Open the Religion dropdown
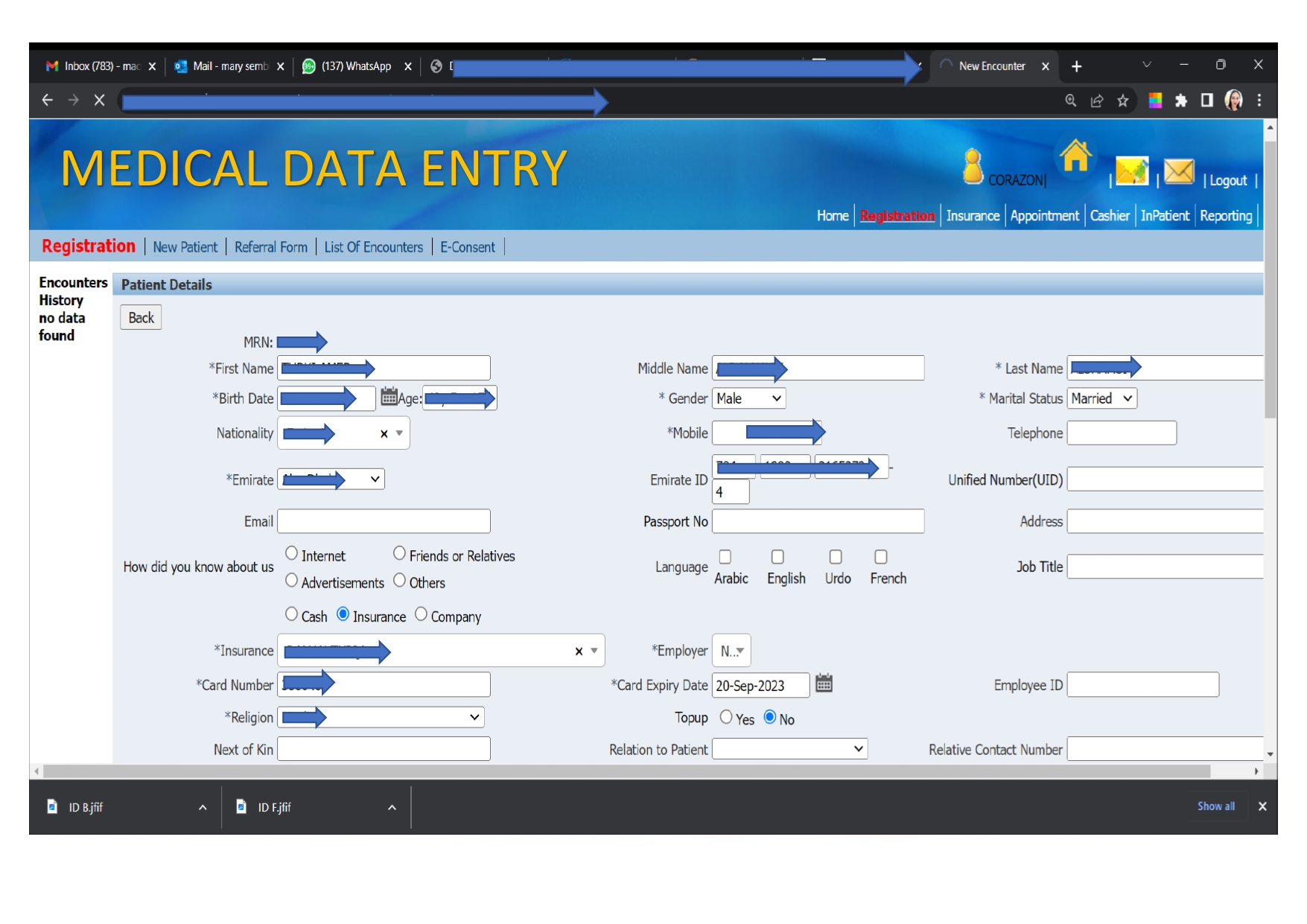 coord(381,717)
